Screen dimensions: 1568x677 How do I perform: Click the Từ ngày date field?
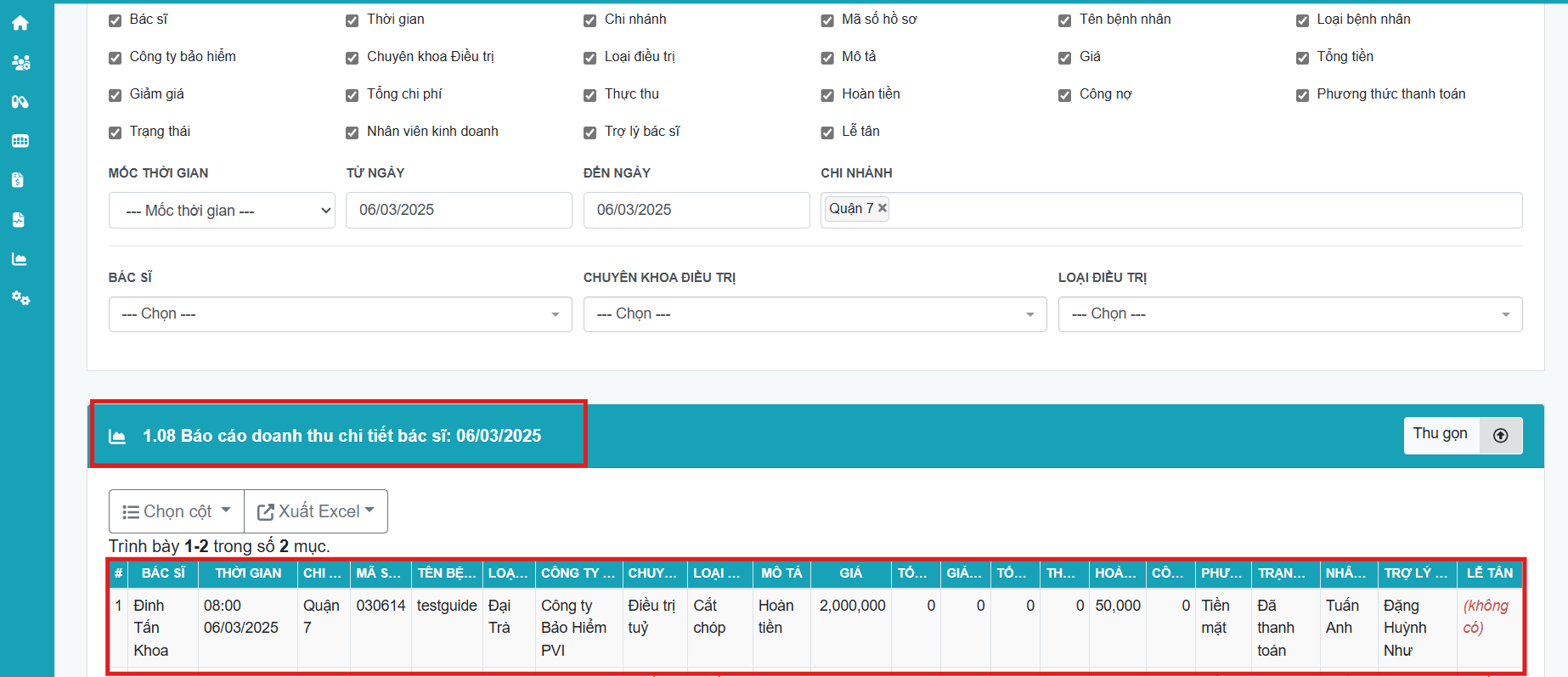pos(459,210)
